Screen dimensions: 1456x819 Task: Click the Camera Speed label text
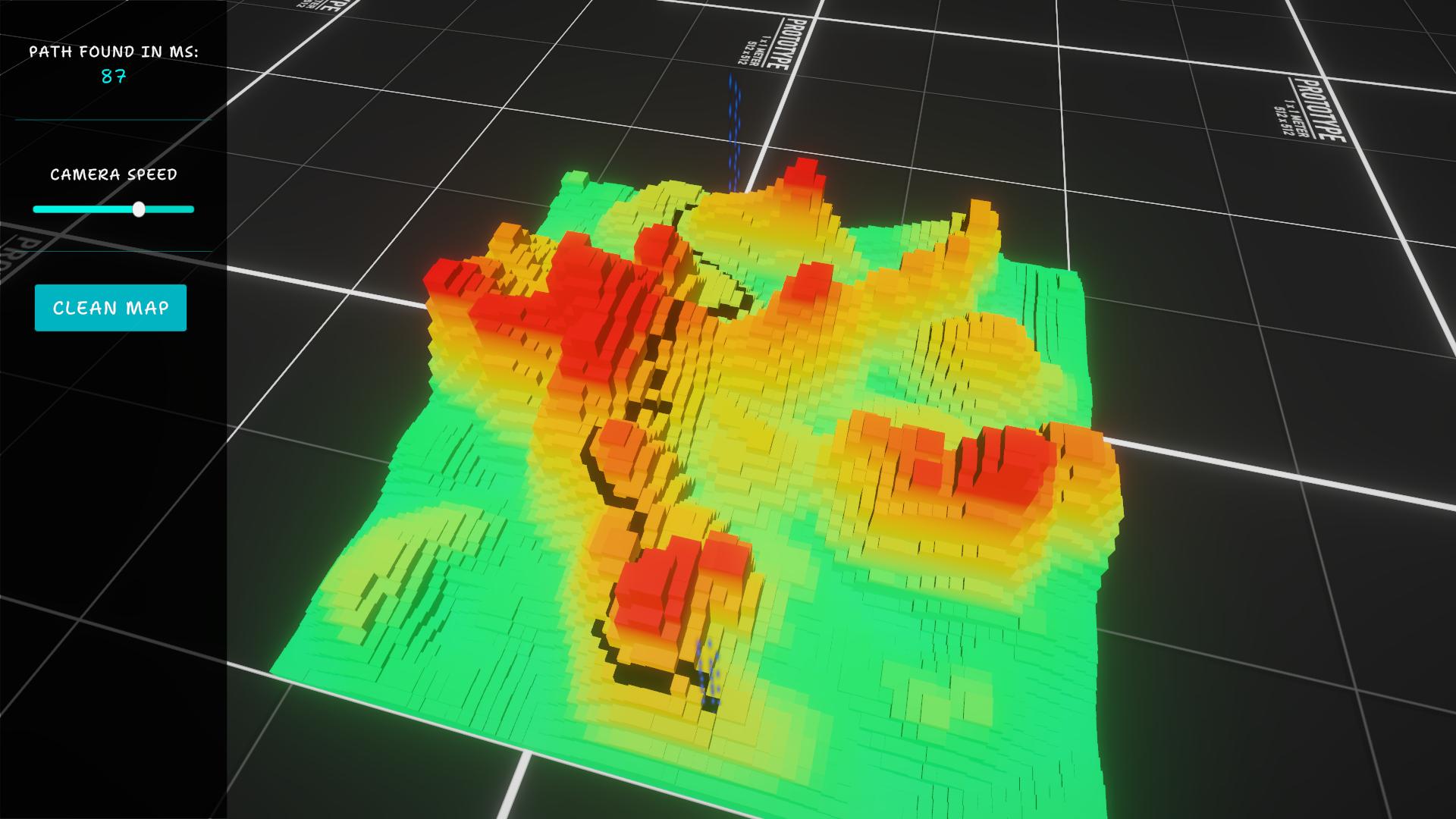[x=114, y=174]
